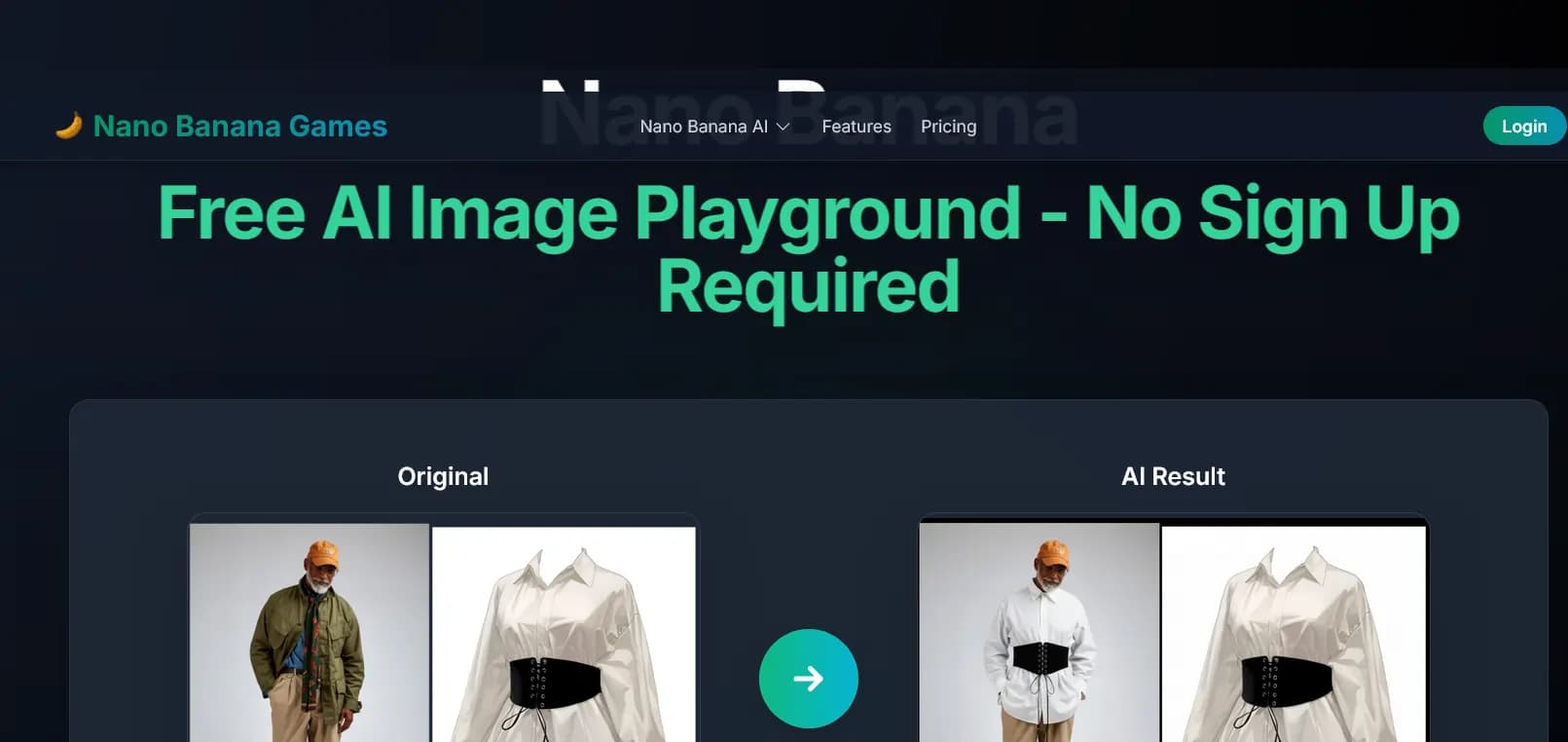The width and height of the screenshot is (1568, 742).
Task: Open the Features menu item
Action: [x=857, y=127]
